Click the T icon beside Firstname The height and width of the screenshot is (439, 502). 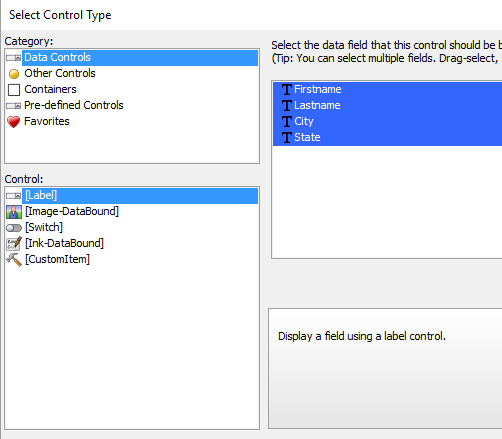pyautogui.click(x=287, y=90)
